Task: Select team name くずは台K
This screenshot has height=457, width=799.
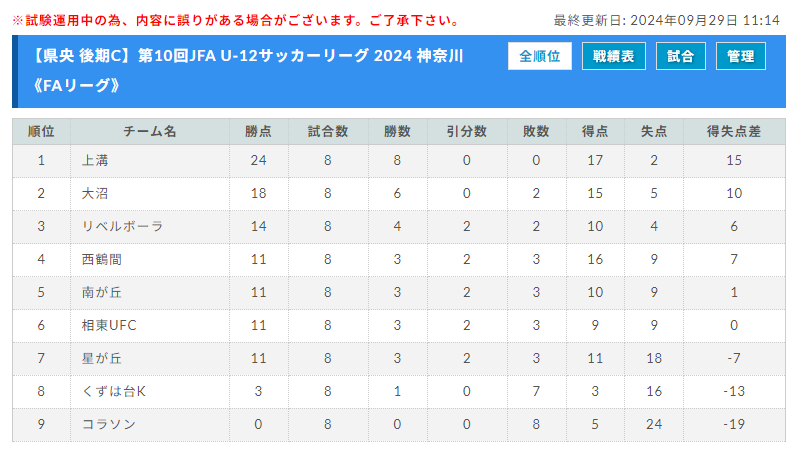Action: point(114,391)
